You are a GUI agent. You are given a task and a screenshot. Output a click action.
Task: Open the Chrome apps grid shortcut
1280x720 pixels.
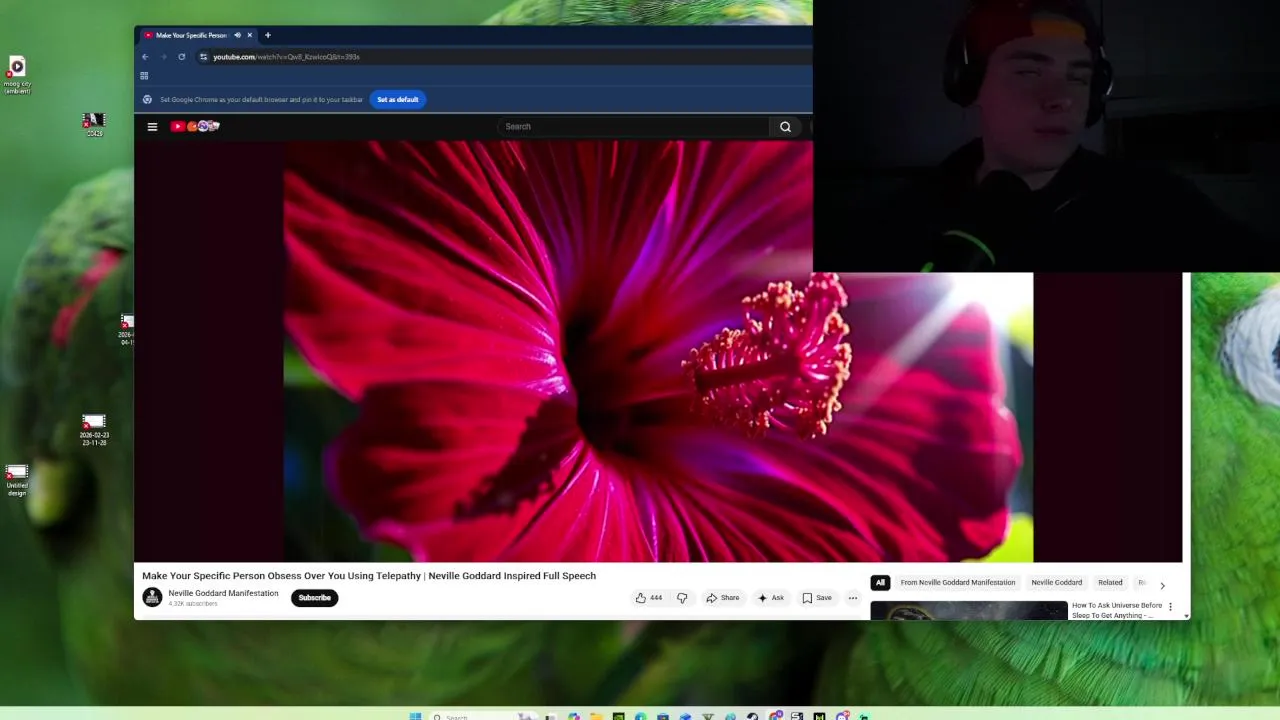(144, 76)
